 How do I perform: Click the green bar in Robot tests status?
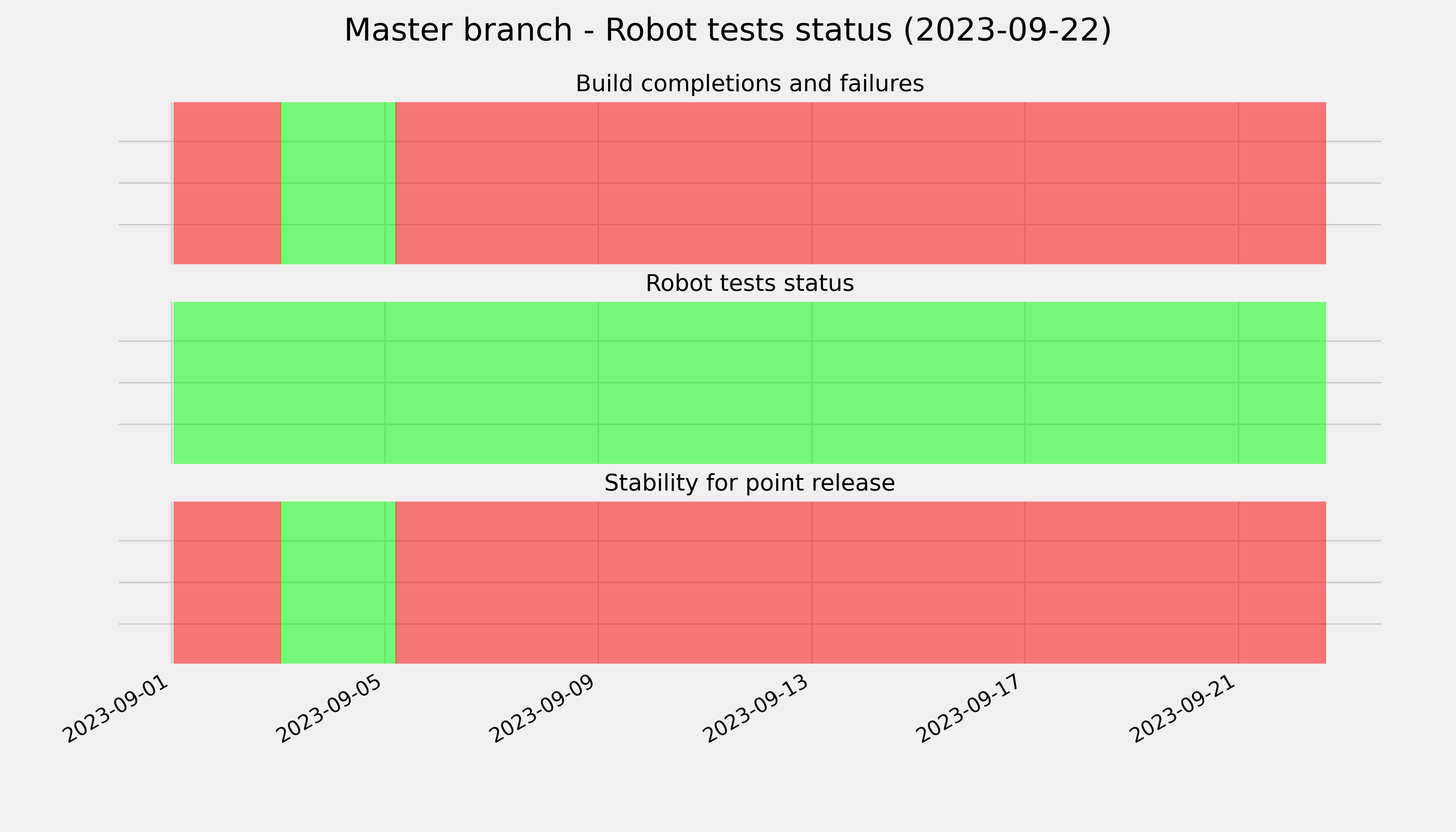750,383
